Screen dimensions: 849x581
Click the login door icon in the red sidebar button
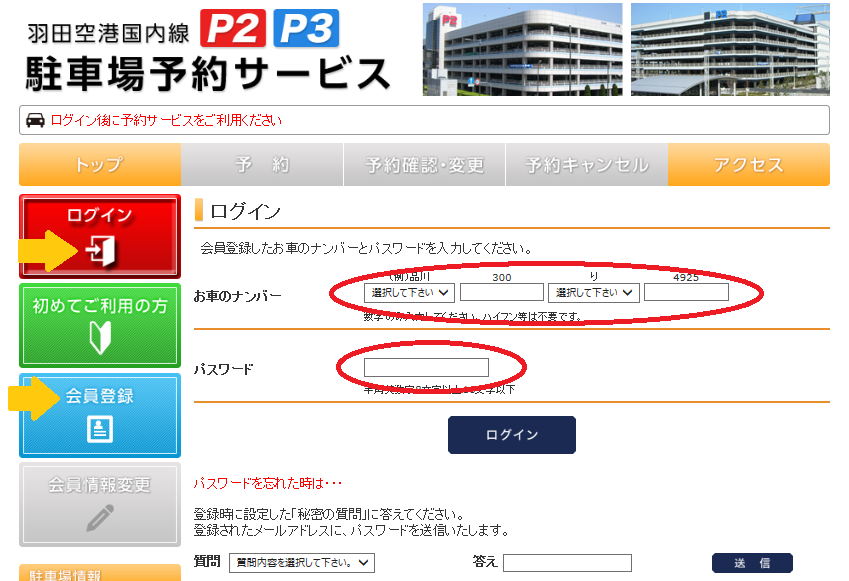tap(100, 251)
